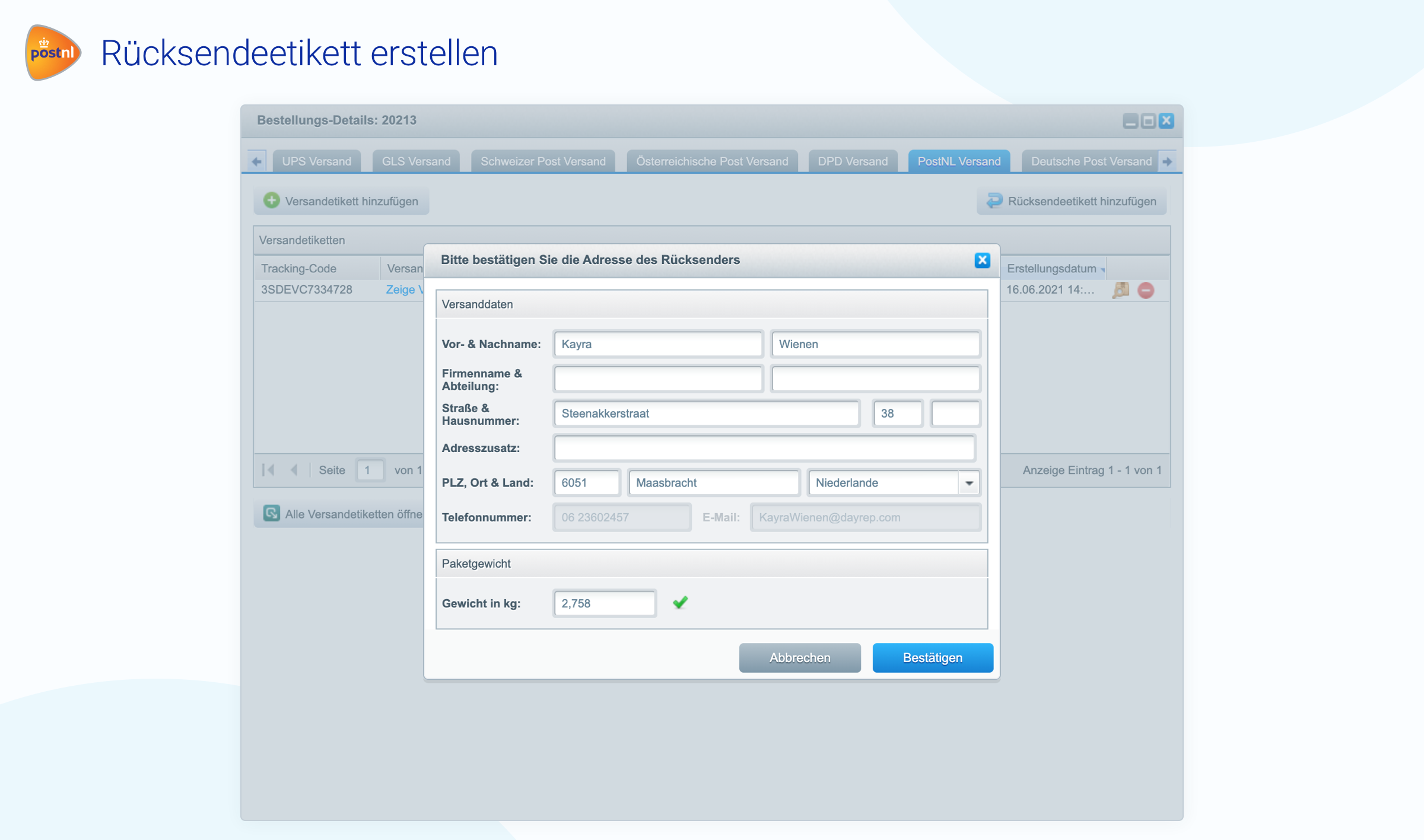This screenshot has width=1424, height=840.
Task: Delete shipment 3SDEVC7334728 with red icon
Action: coord(1146,290)
